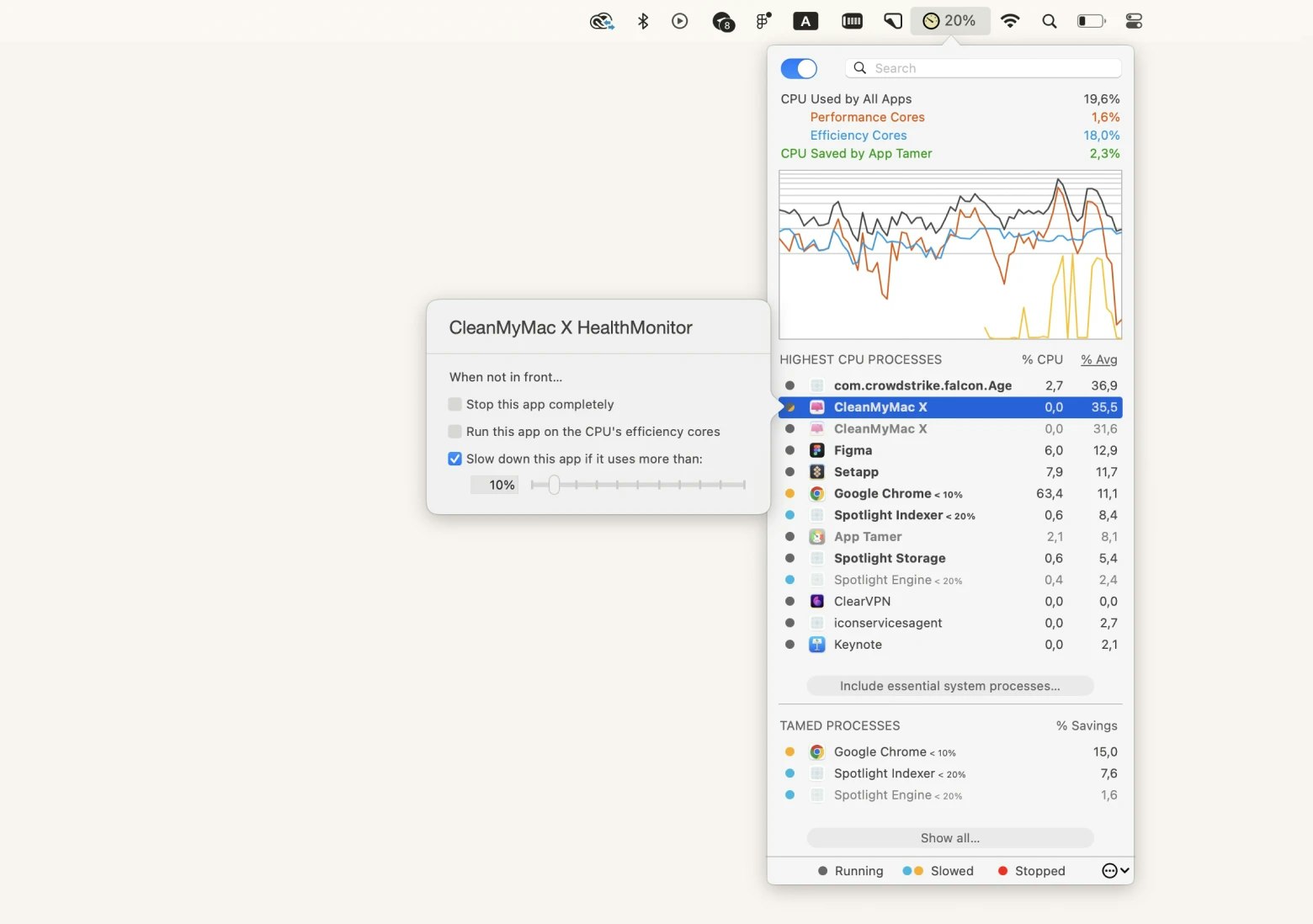Click the Wi-Fi menu bar icon
The width and height of the screenshot is (1313, 924).
(x=1010, y=21)
